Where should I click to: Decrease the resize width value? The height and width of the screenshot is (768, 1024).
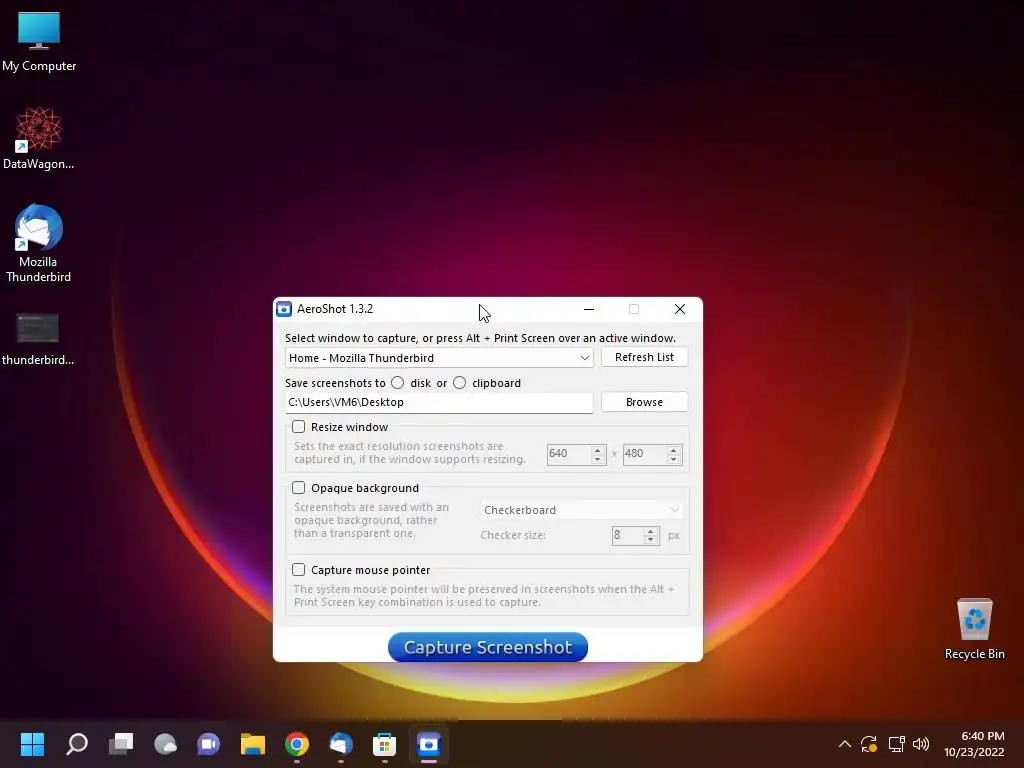(598, 459)
